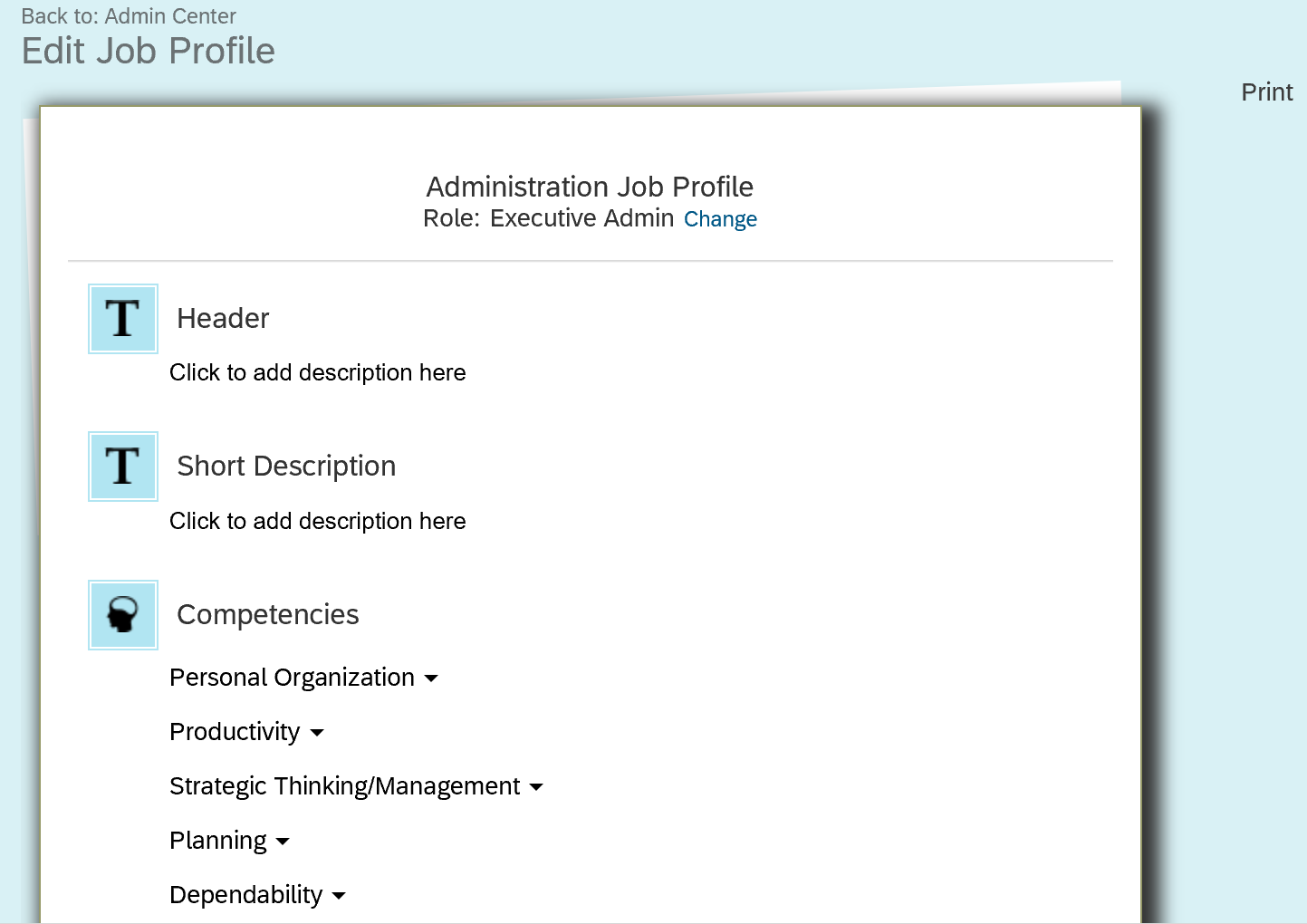Select the Competencies section title
The height and width of the screenshot is (924, 1307).
coord(268,614)
